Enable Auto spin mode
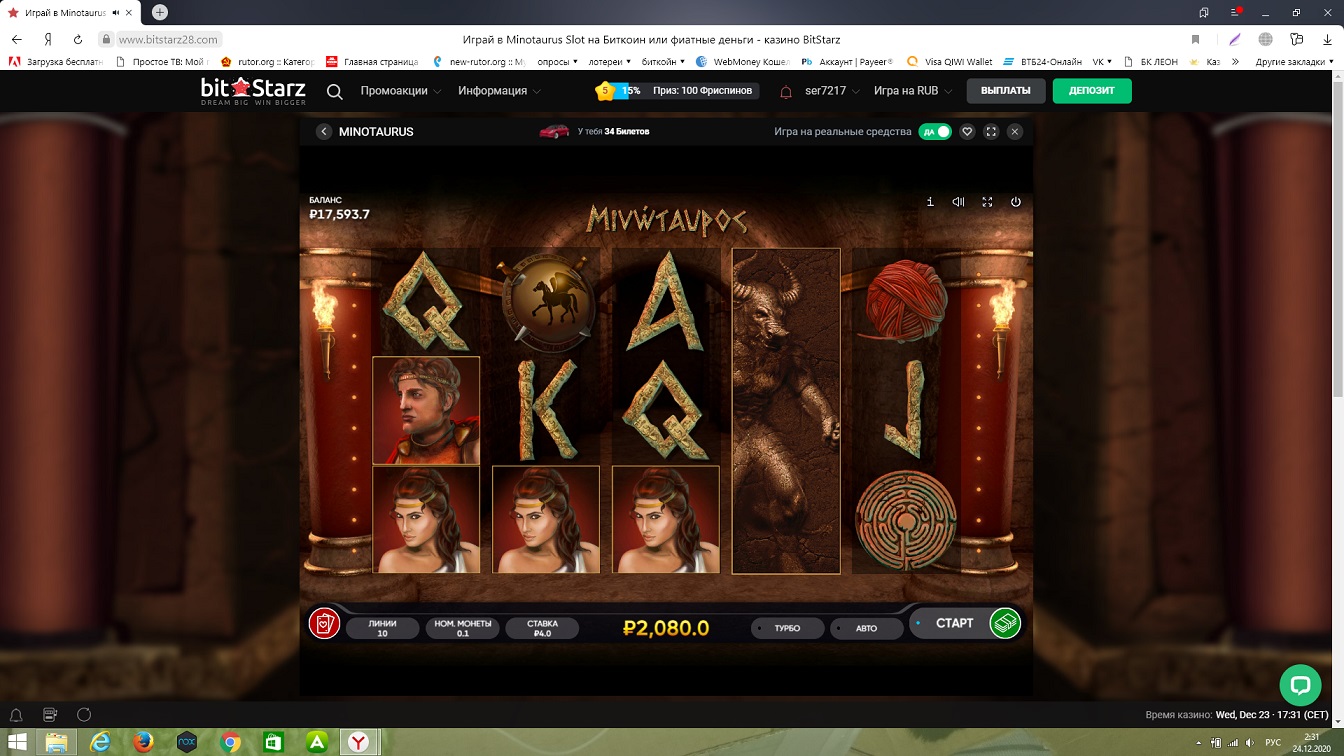 tap(866, 628)
